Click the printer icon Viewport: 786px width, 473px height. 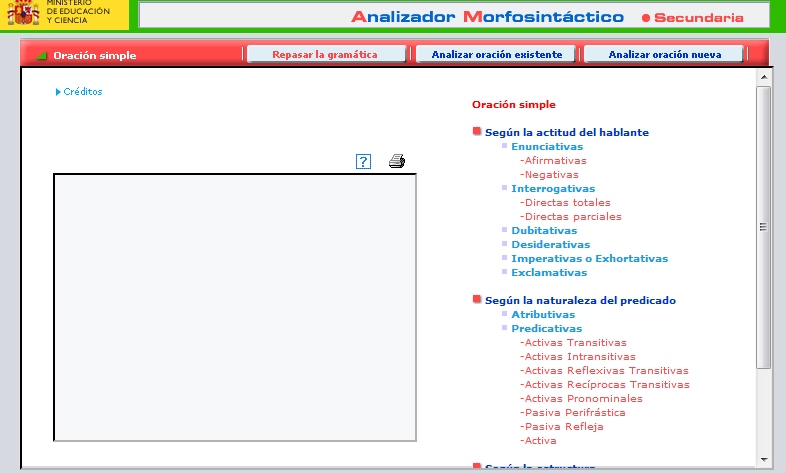click(396, 162)
